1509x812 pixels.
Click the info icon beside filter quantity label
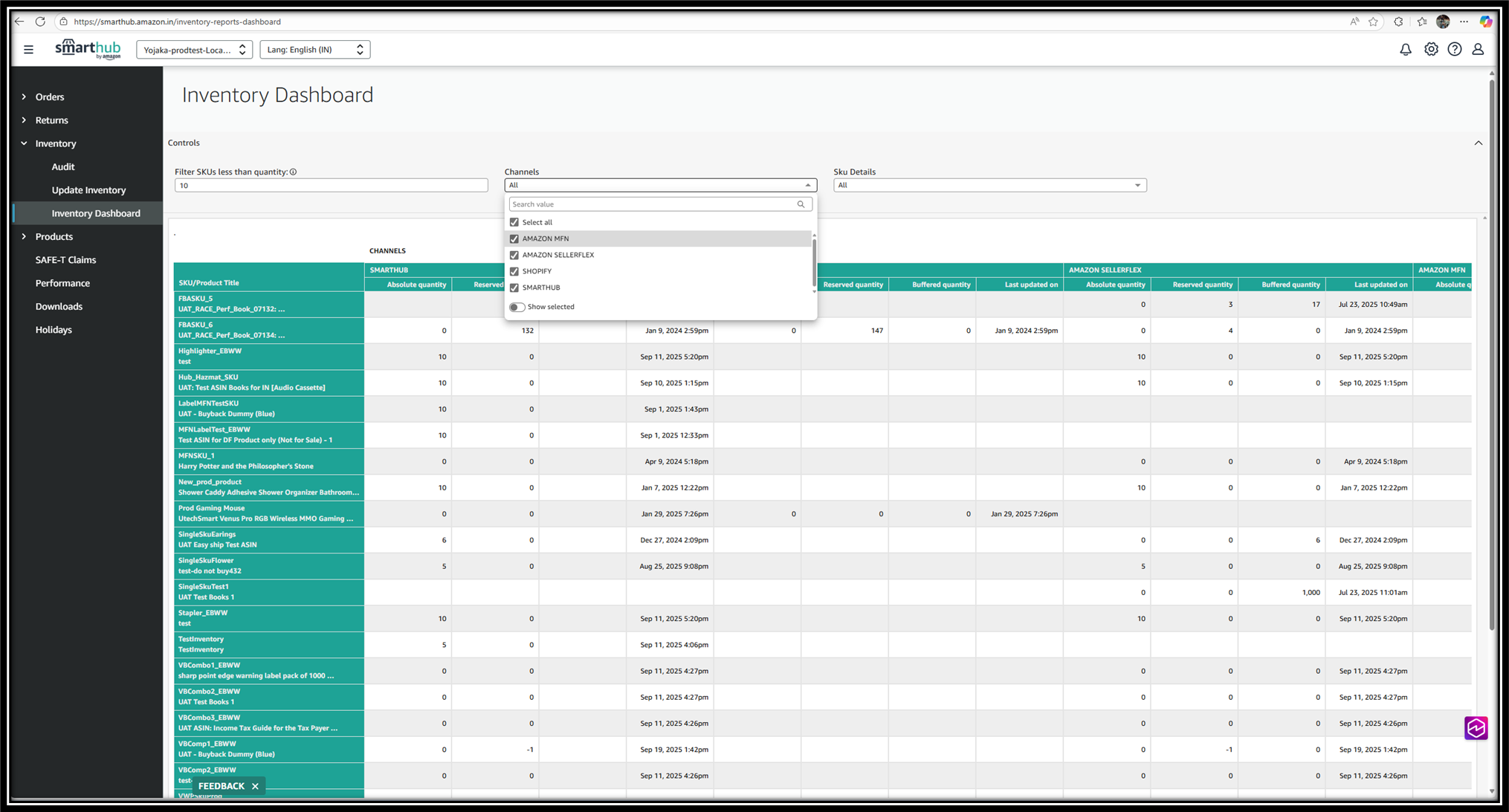pyautogui.click(x=294, y=172)
